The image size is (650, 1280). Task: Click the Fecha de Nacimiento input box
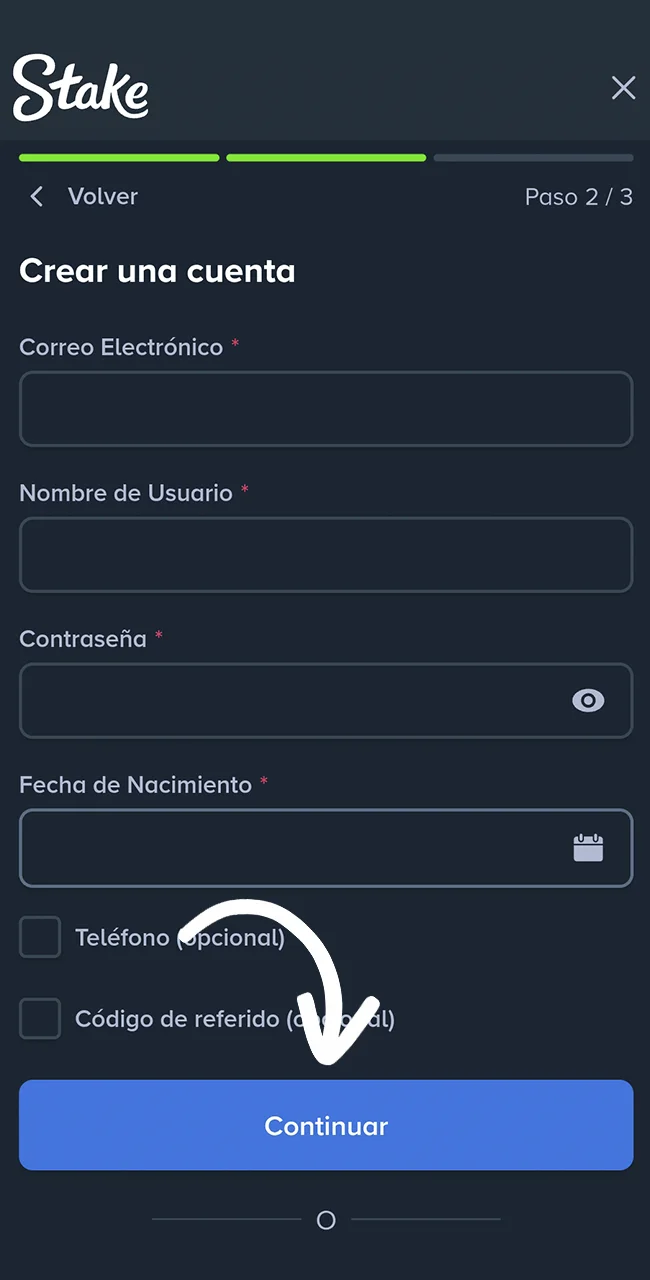tap(300, 847)
